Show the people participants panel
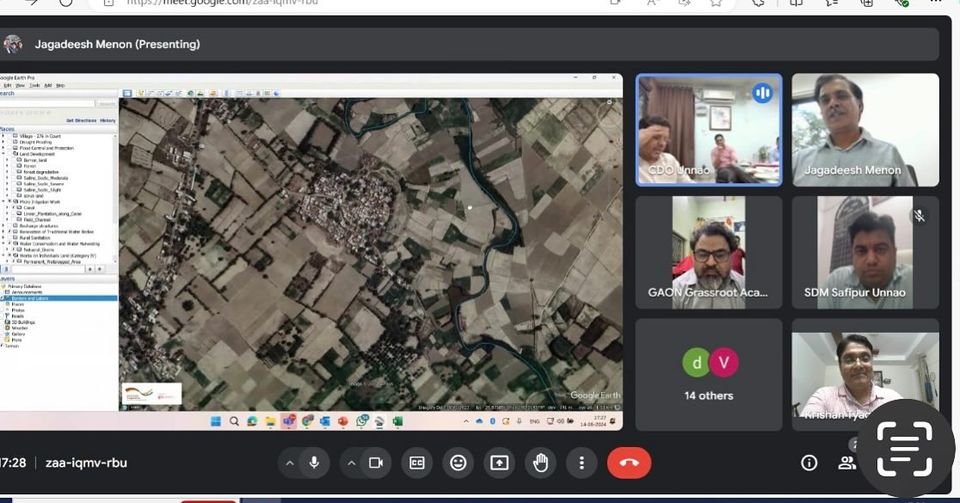The width and height of the screenshot is (960, 503). click(847, 463)
